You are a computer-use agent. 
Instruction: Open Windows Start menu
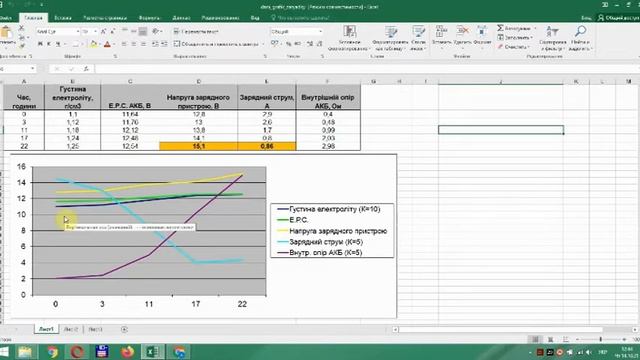4,352
